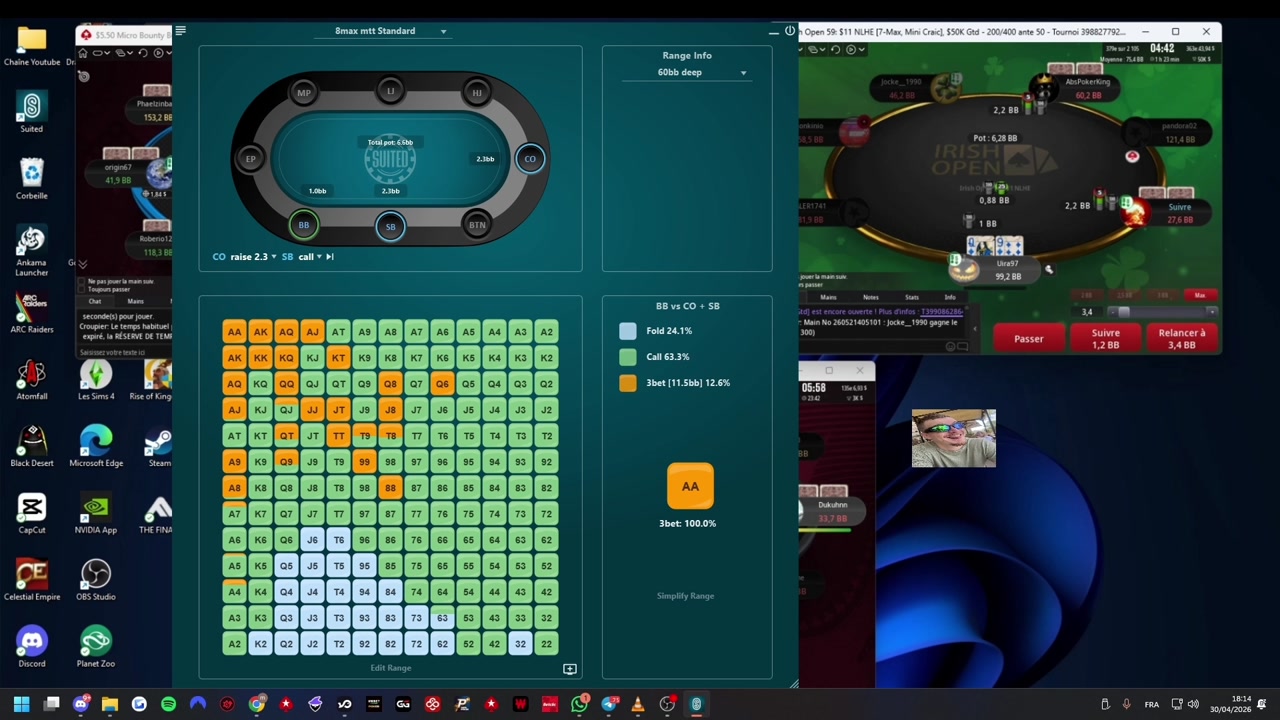The width and height of the screenshot is (1280, 720).
Task: Open the Microsoft Edge desktop shortcut
Action: (x=96, y=446)
